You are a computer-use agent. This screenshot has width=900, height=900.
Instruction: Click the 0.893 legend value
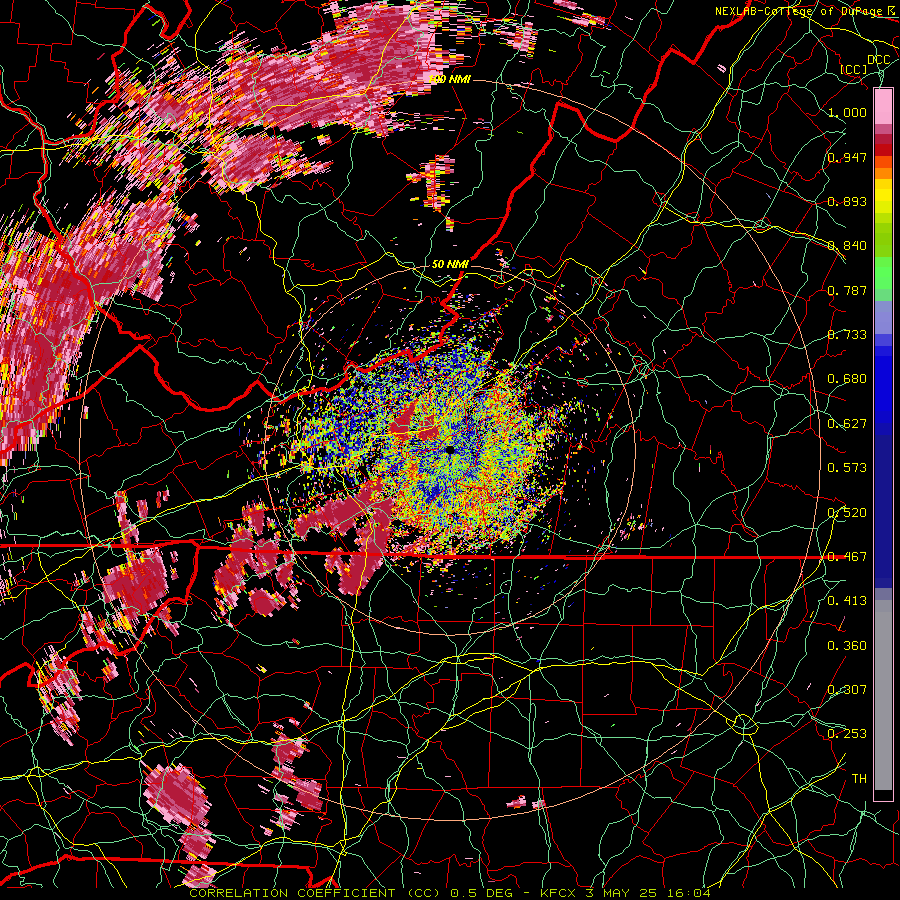pyautogui.click(x=847, y=201)
